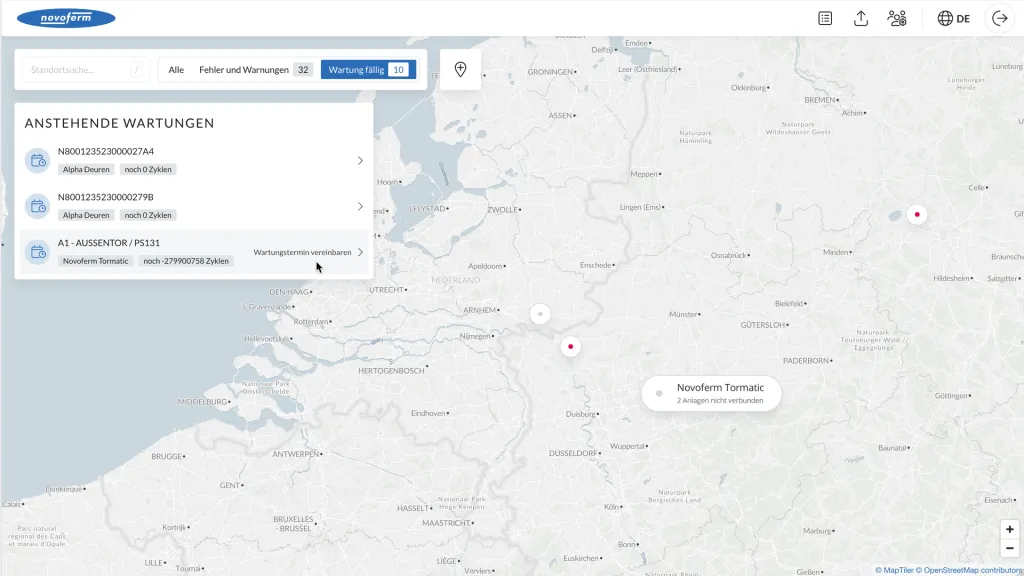Viewport: 1024px width, 576px height.
Task: Open maintenance entry N8001235230000279B
Action: pos(194,206)
